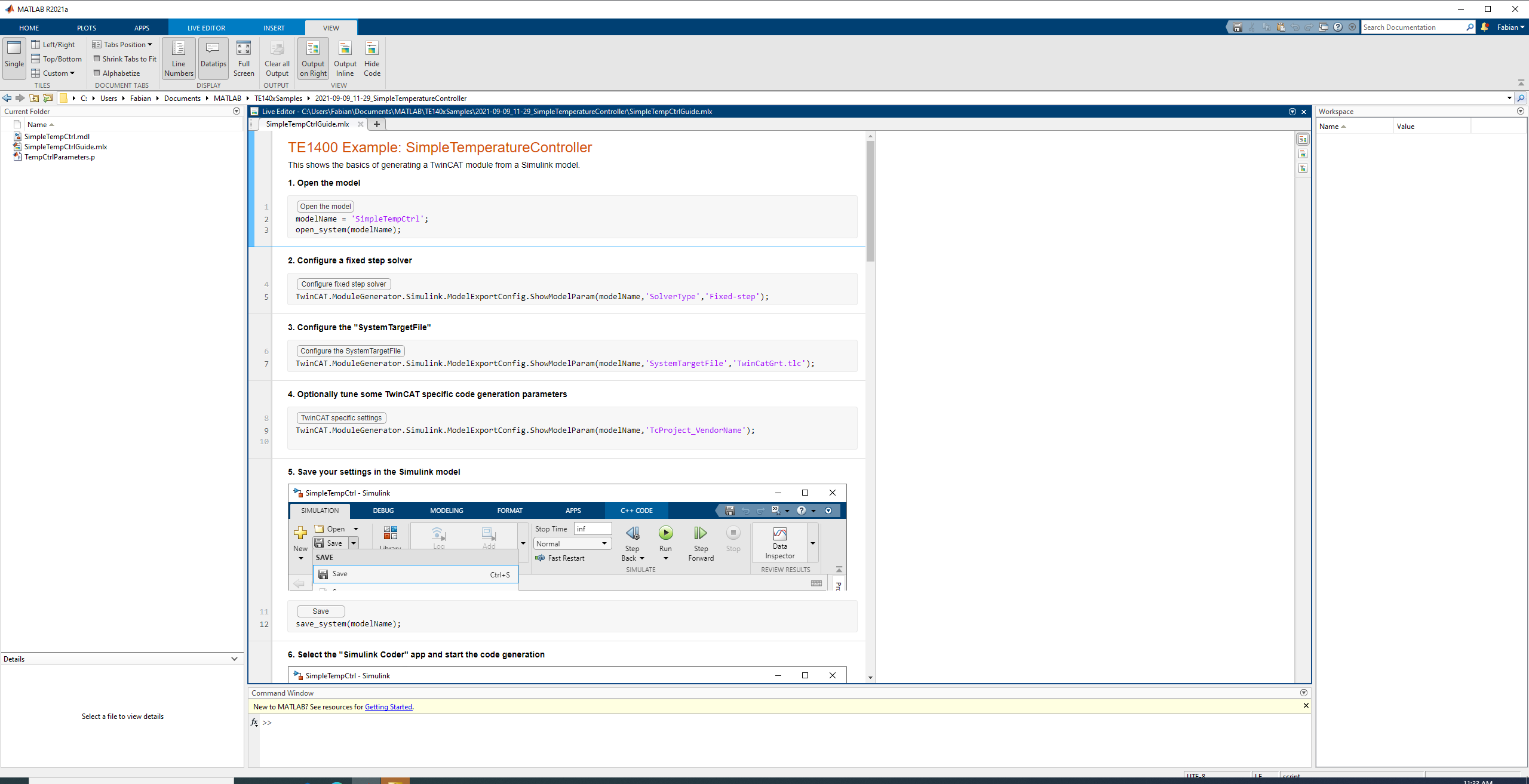Switch the editor to Full Screen
1529x784 pixels.
[244, 58]
